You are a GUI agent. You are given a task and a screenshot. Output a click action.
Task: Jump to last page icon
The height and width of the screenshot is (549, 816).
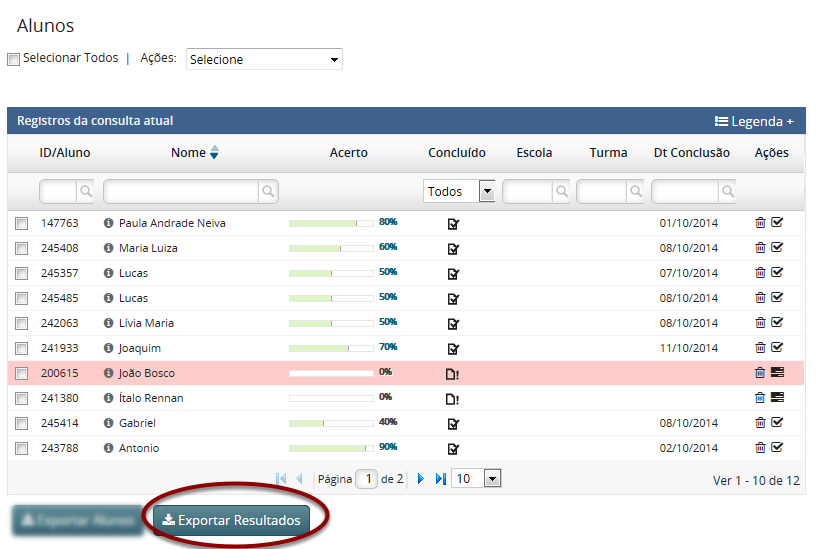[x=440, y=479]
